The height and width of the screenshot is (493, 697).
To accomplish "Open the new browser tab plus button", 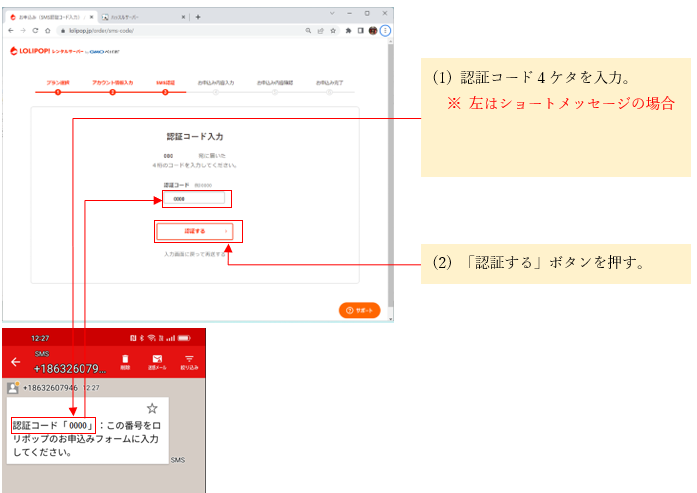I will (198, 17).
